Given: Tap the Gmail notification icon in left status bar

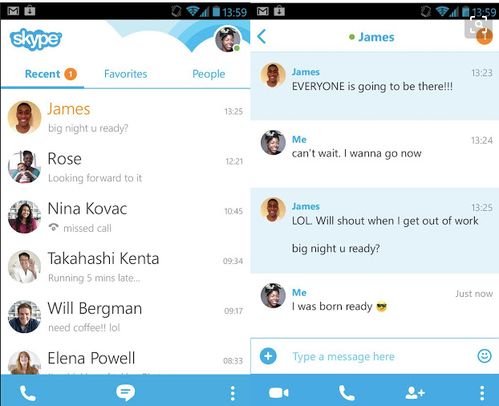Looking at the screenshot, I should point(13,11).
